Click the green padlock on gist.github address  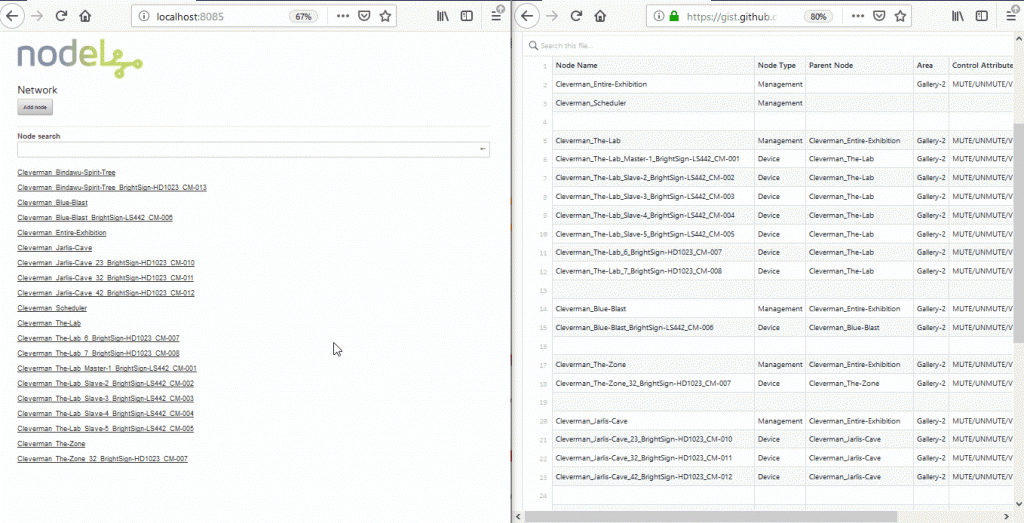[x=674, y=17]
